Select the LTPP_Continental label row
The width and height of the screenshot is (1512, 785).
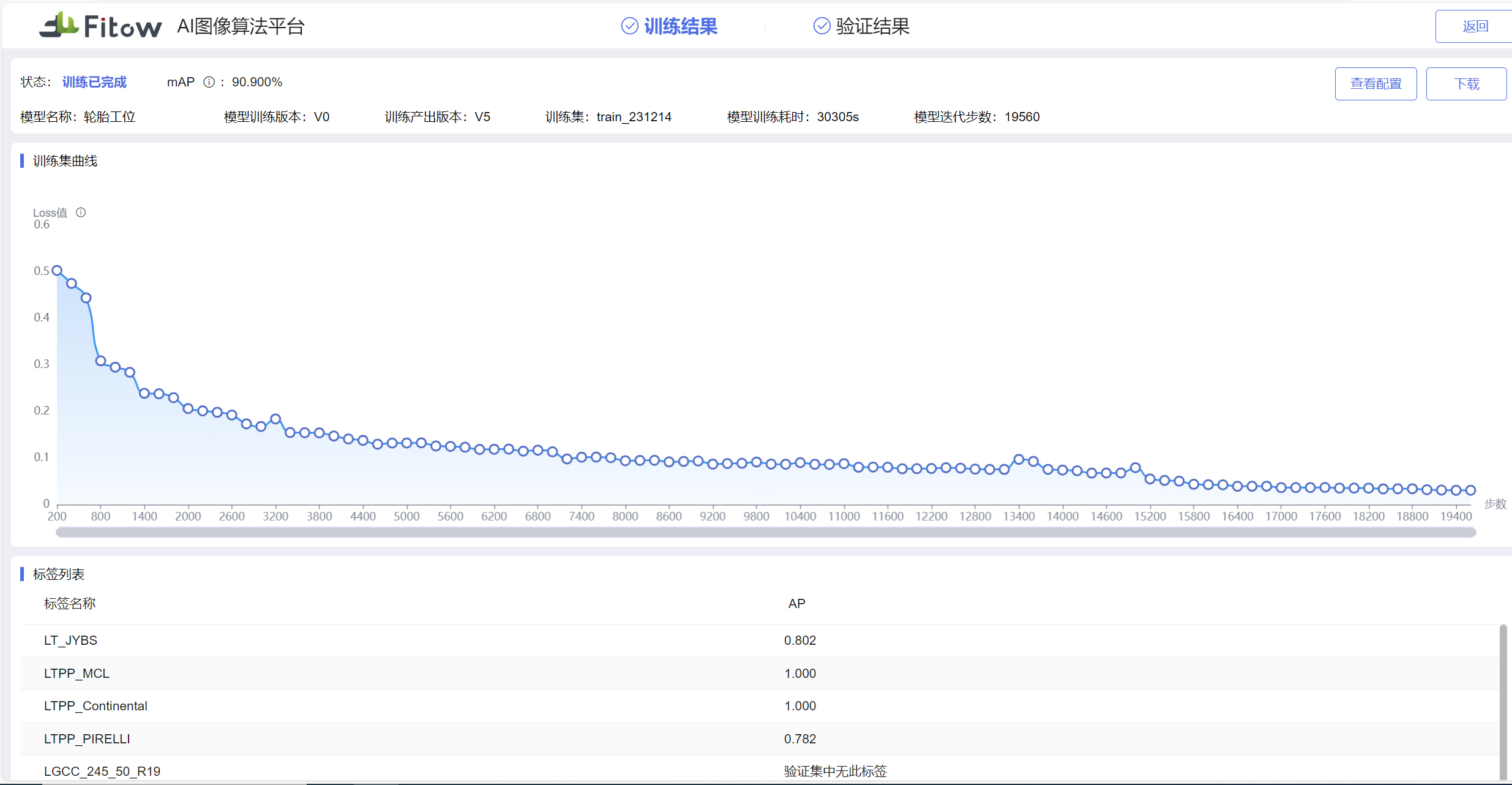point(759,706)
